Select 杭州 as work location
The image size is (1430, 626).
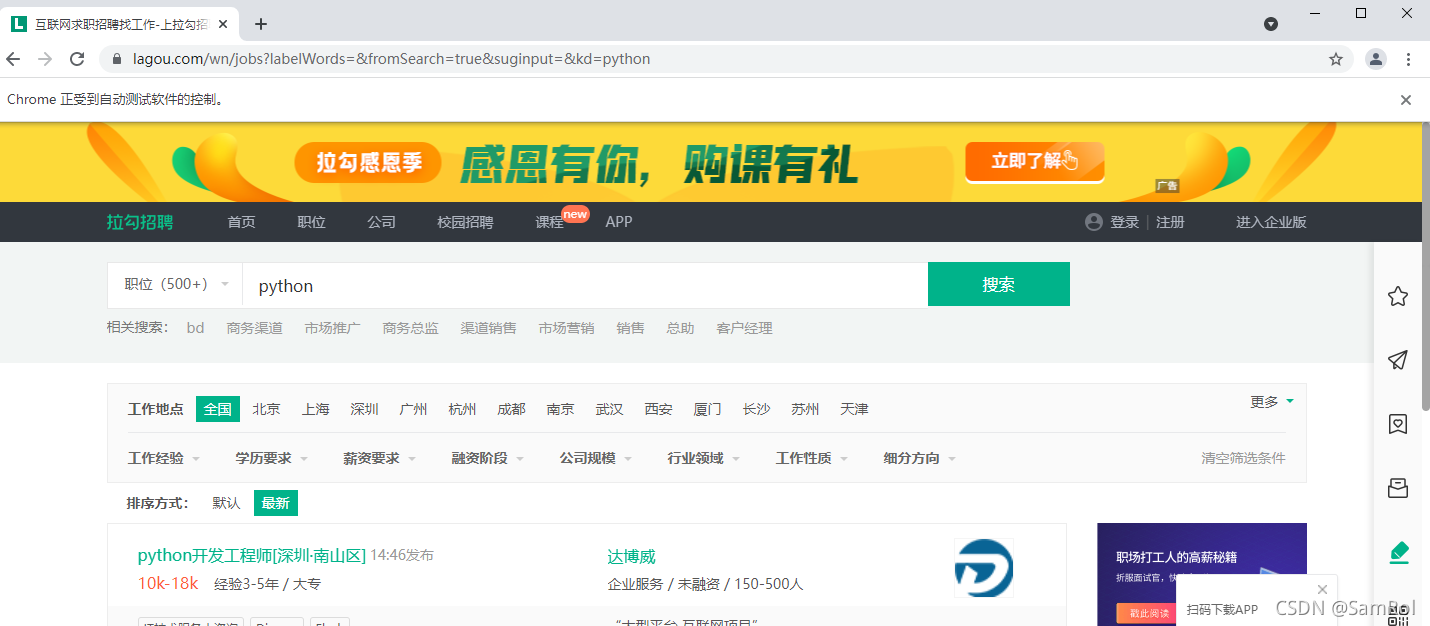(463, 409)
